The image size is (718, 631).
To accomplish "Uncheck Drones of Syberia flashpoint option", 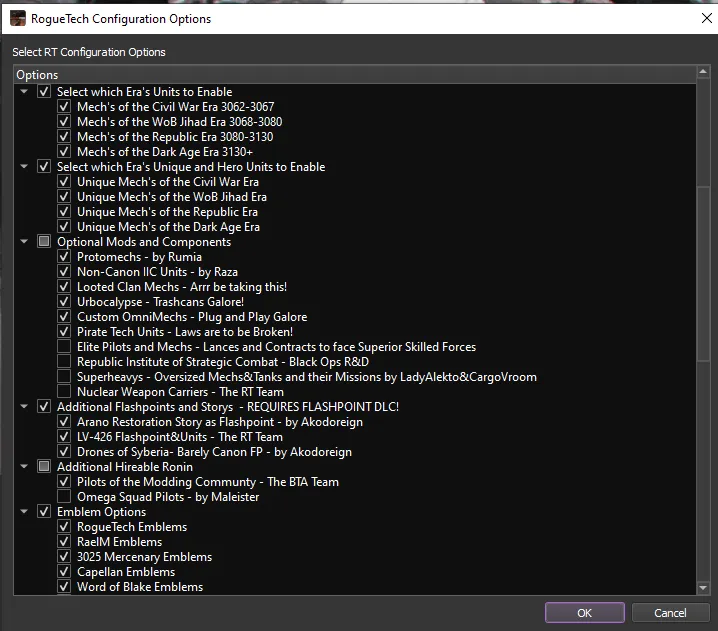I will tap(64, 451).
